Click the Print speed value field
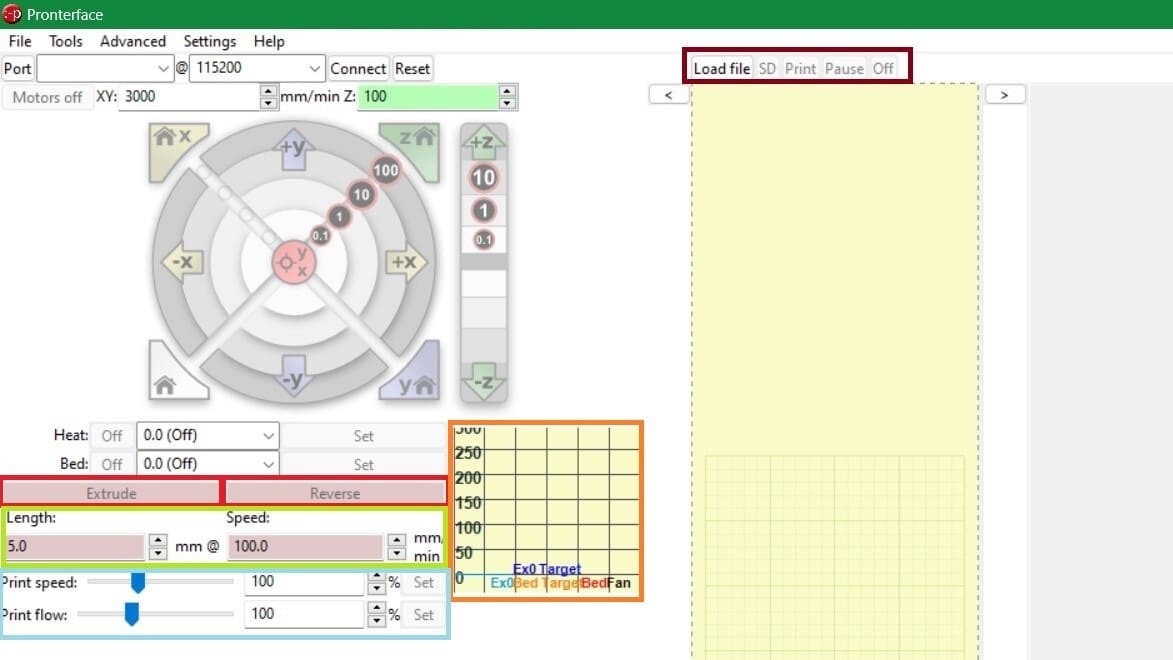1173x660 pixels. 305,582
